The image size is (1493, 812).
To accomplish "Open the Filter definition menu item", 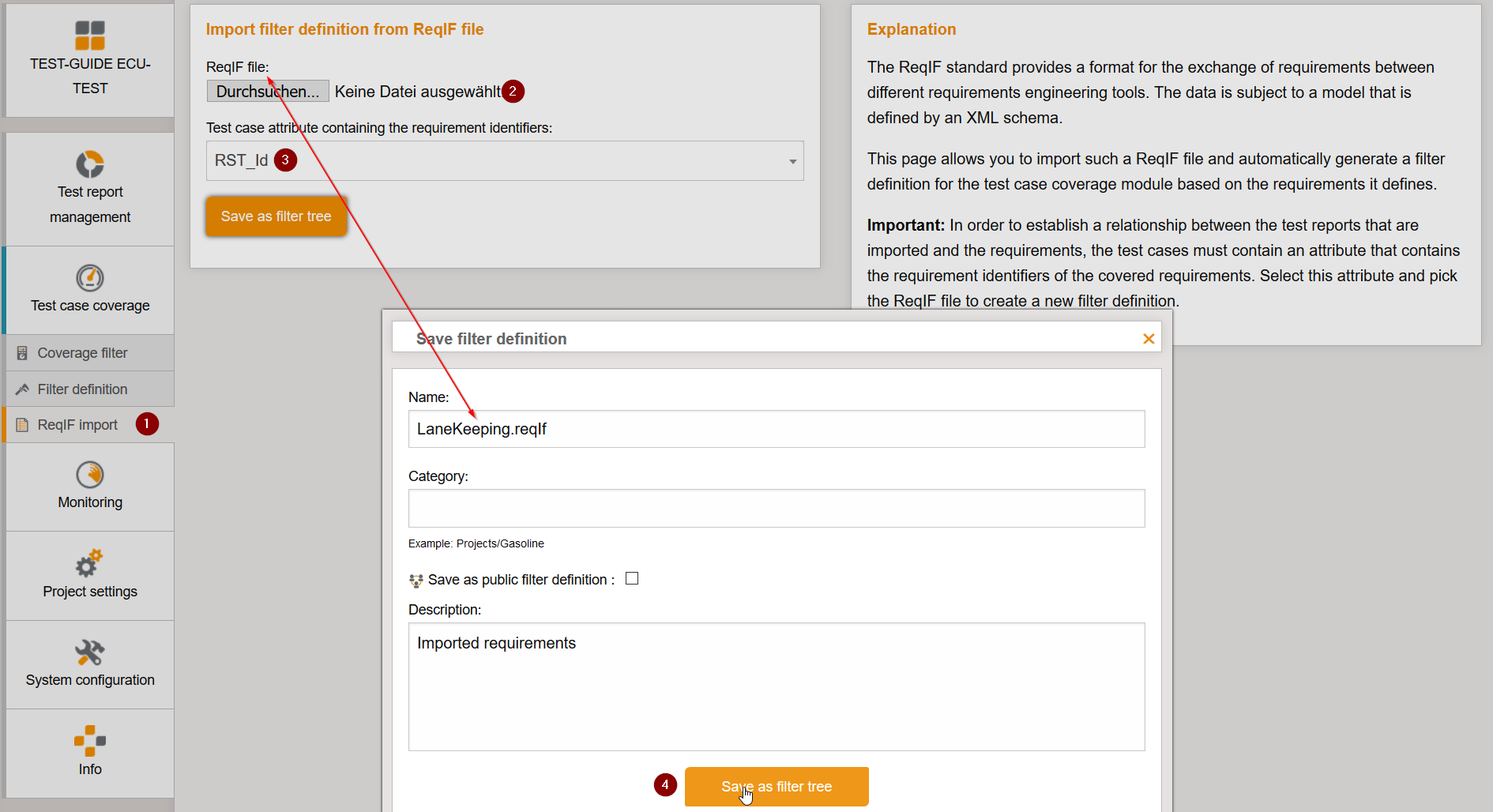I will pos(82,389).
